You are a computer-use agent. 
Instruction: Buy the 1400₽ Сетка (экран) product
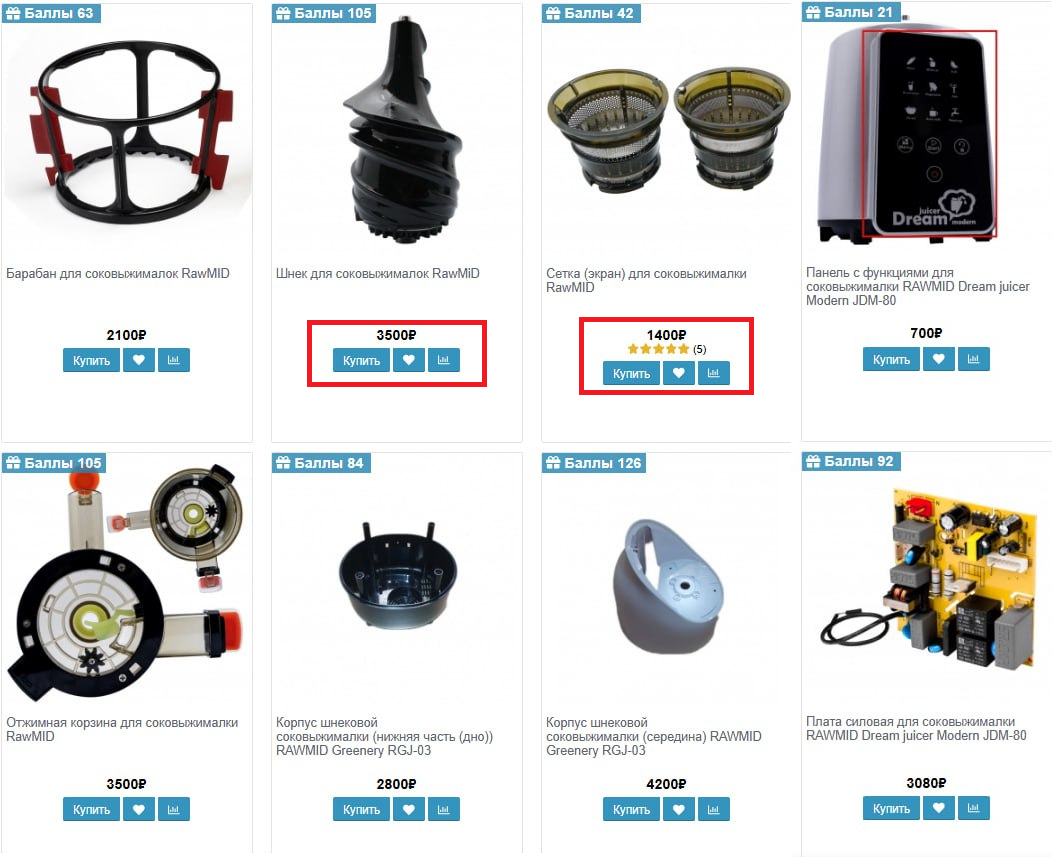click(631, 373)
